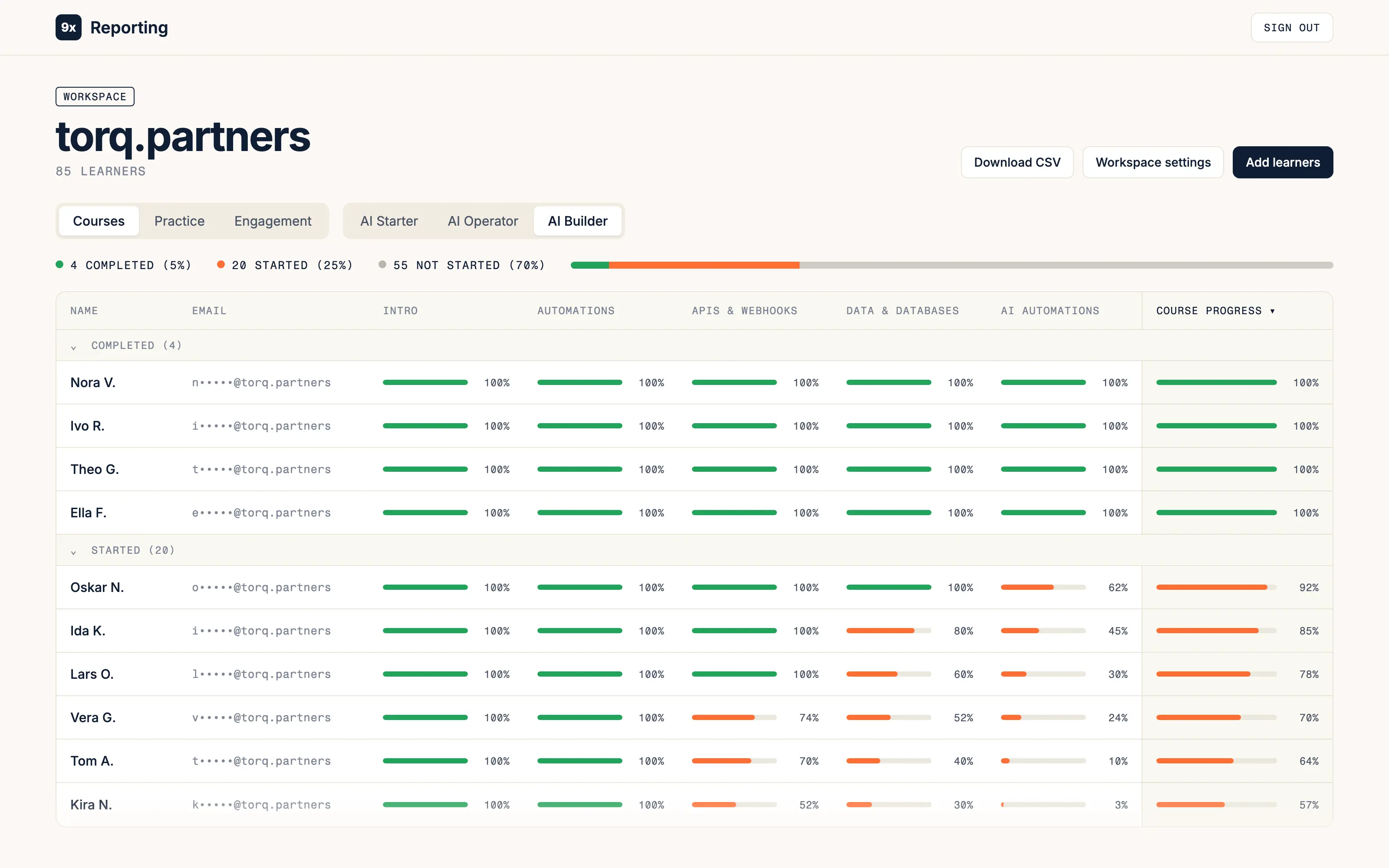Image resolution: width=1389 pixels, height=868 pixels.
Task: Select learner Vera G.
Action: tap(93, 717)
